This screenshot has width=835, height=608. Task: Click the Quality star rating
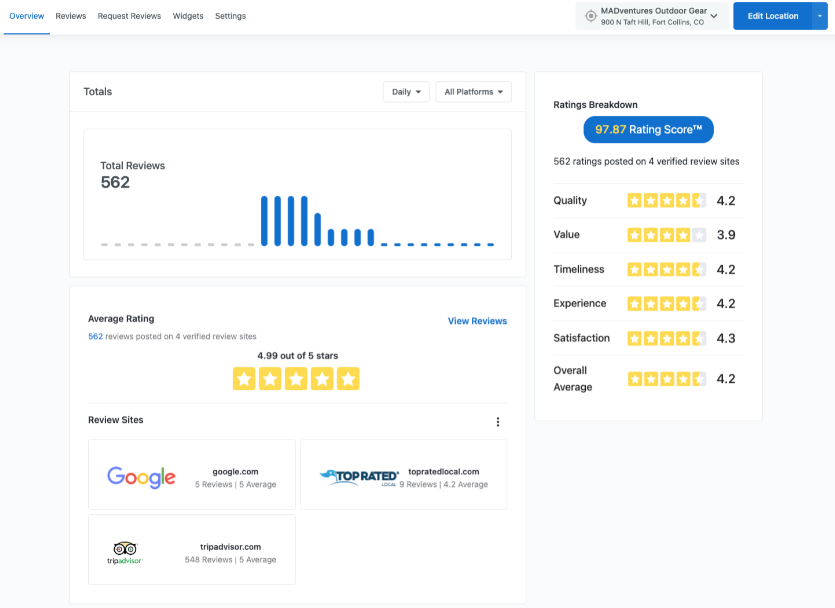pyautogui.click(x=666, y=200)
